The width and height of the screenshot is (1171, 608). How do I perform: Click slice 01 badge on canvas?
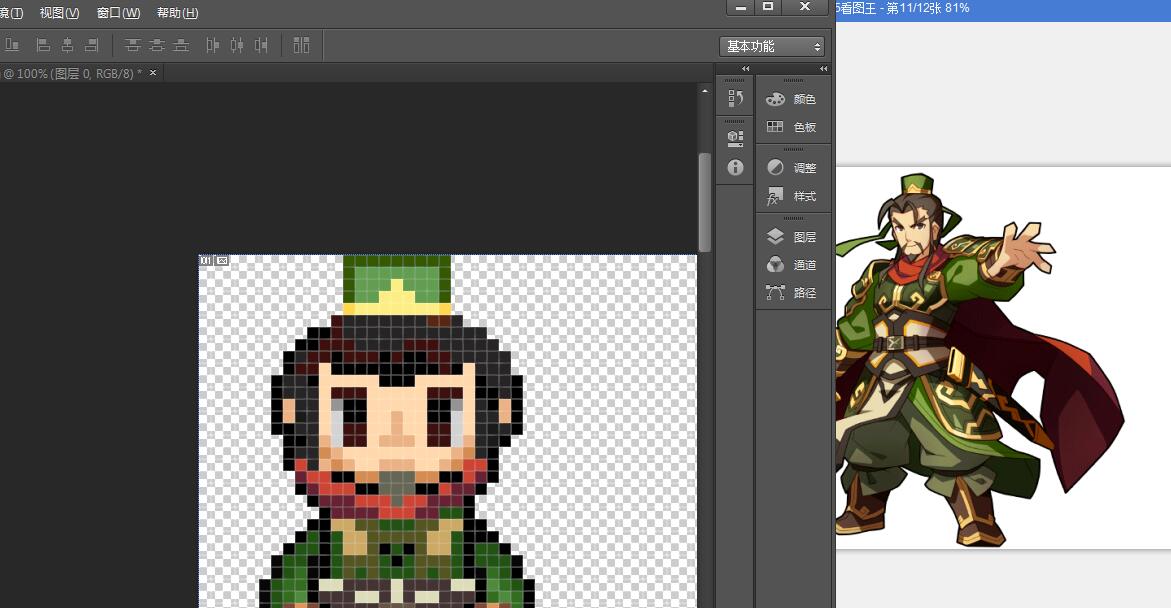[206, 261]
